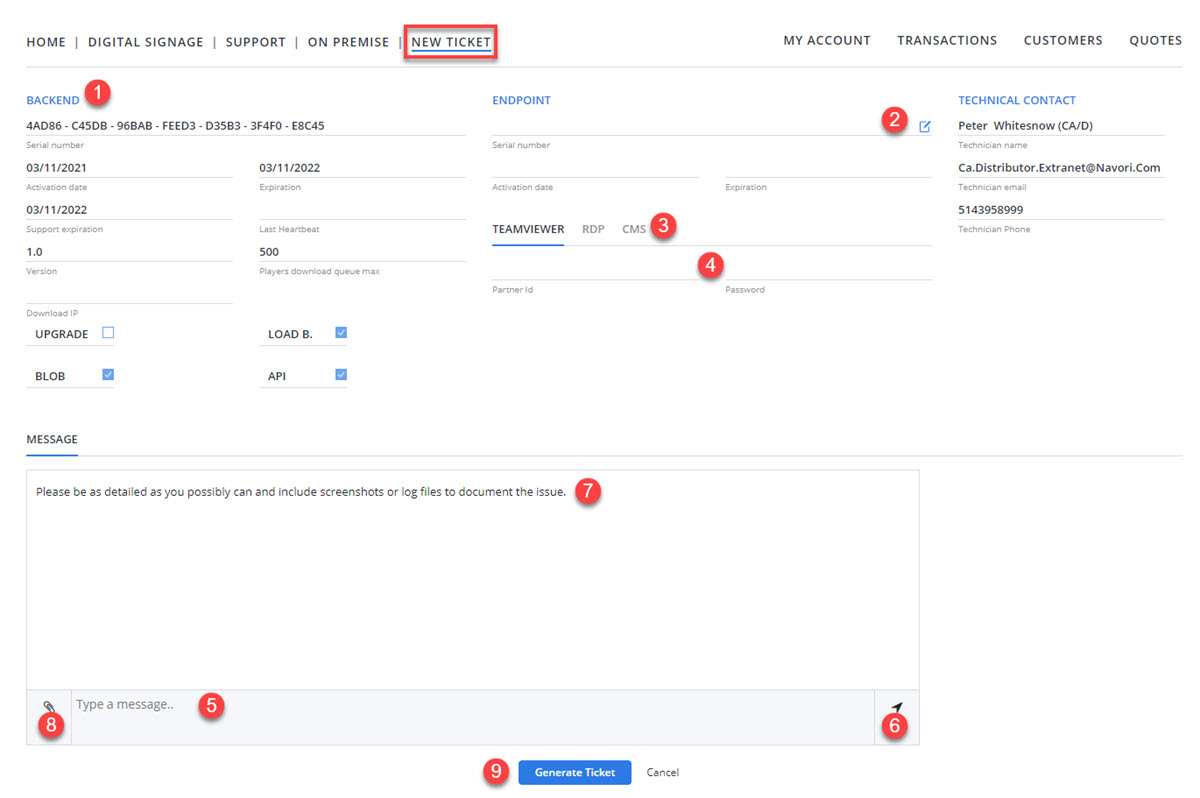The width and height of the screenshot is (1200, 798).
Task: Click the send message arrow icon
Action: tap(896, 708)
